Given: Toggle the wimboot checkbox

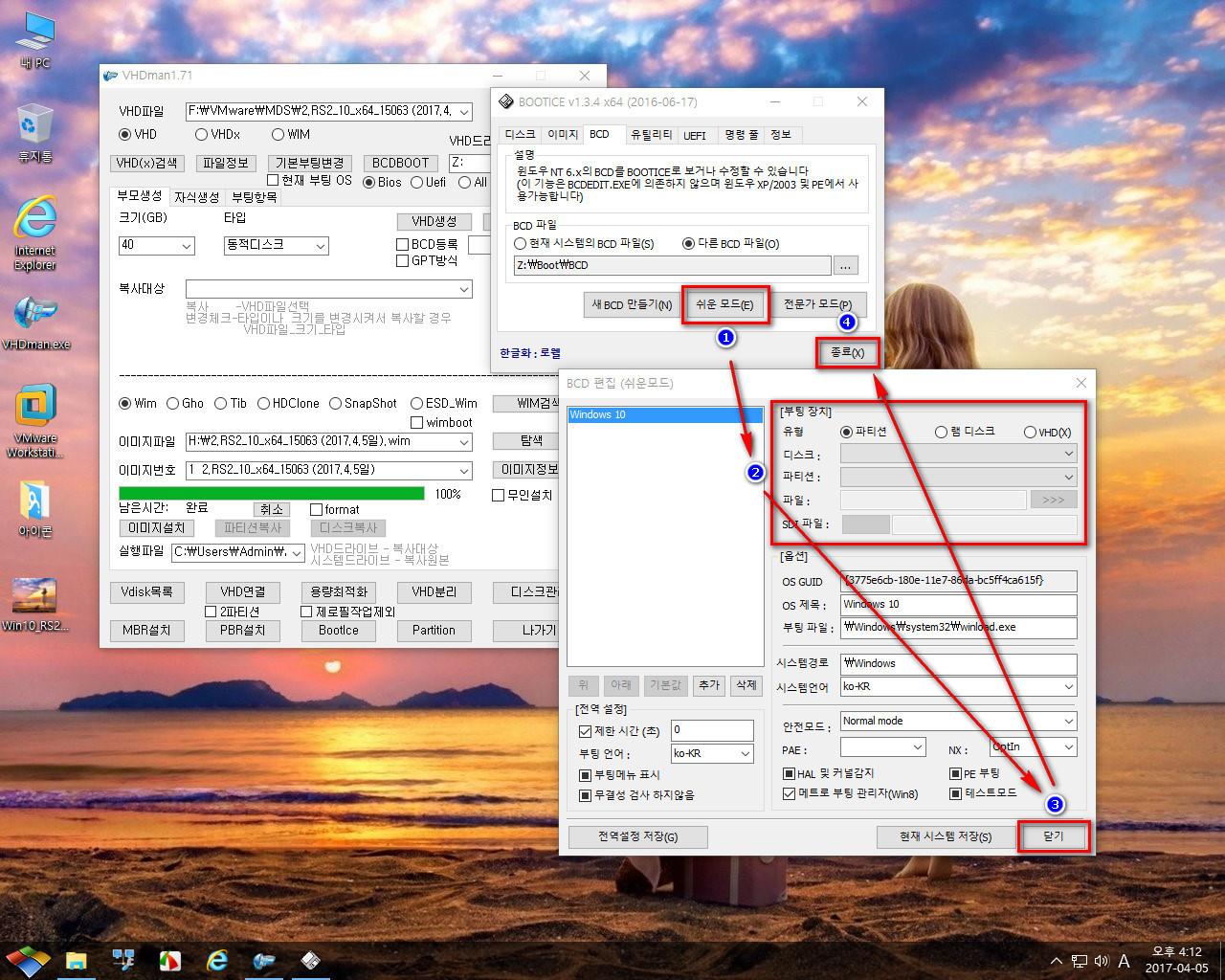Looking at the screenshot, I should tap(416, 423).
